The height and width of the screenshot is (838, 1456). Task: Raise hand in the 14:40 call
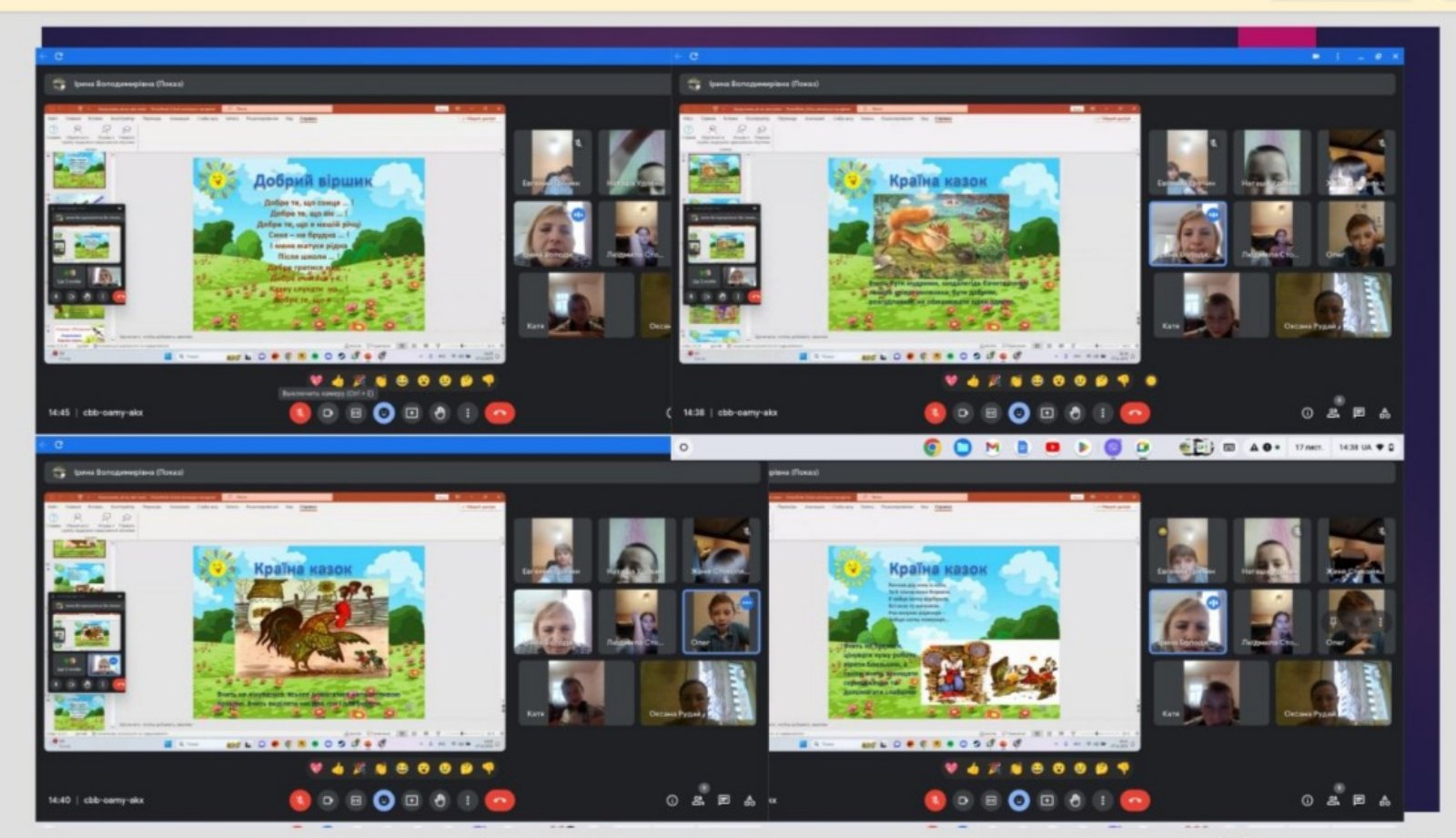(x=440, y=801)
